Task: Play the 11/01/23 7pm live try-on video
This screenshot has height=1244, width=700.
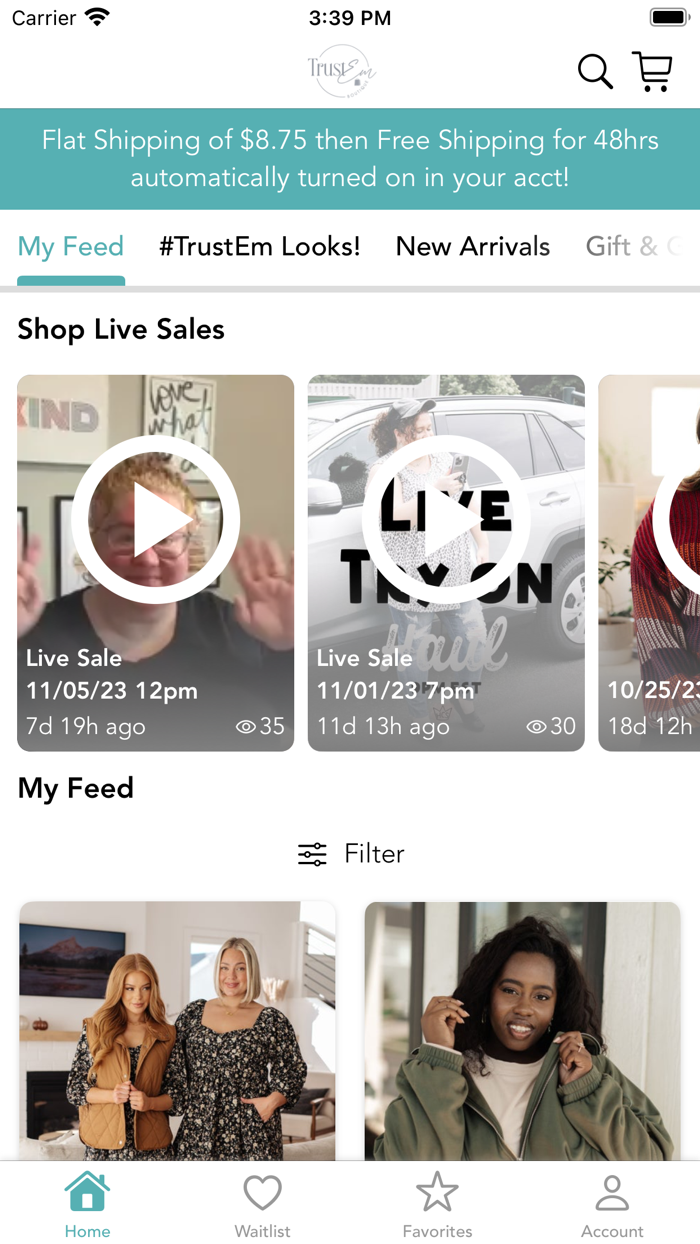Action: (446, 520)
